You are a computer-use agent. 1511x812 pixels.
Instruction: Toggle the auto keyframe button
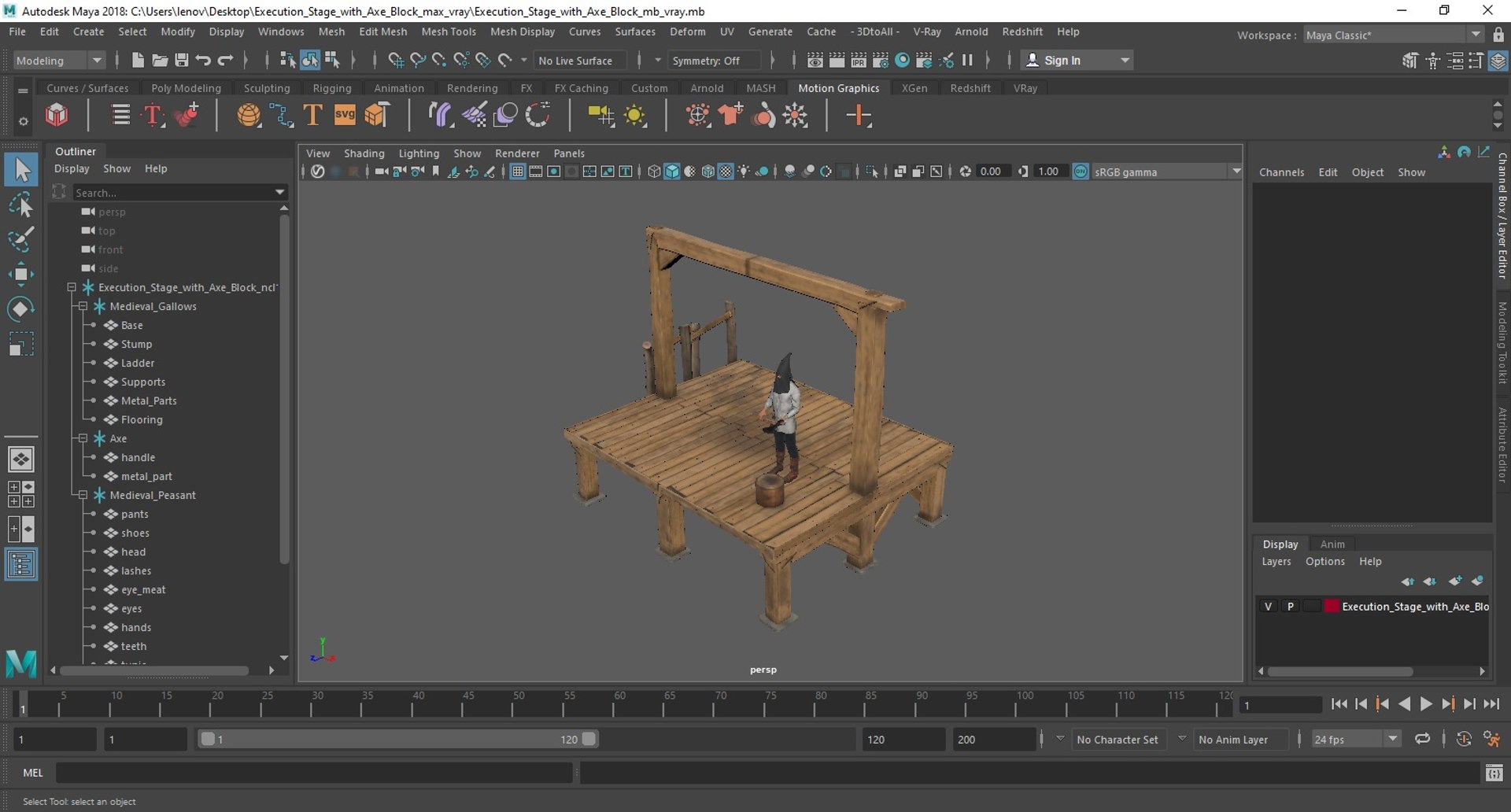coord(1464,739)
